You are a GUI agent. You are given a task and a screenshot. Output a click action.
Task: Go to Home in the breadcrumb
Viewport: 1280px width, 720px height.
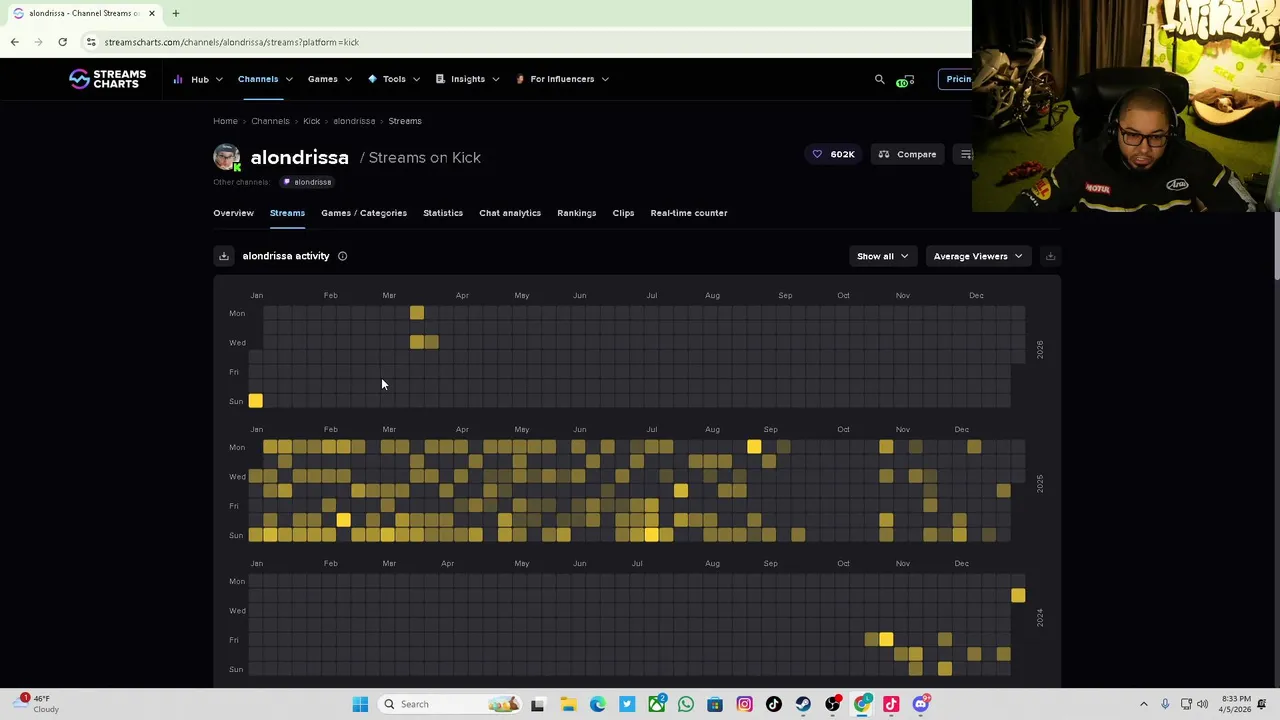(x=225, y=121)
